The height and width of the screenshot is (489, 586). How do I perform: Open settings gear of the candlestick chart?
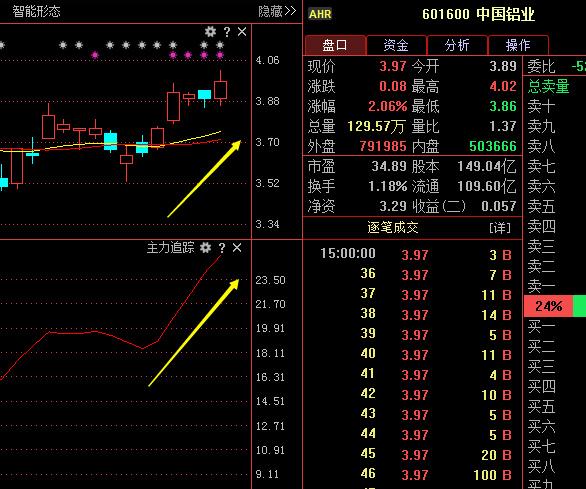pos(210,31)
